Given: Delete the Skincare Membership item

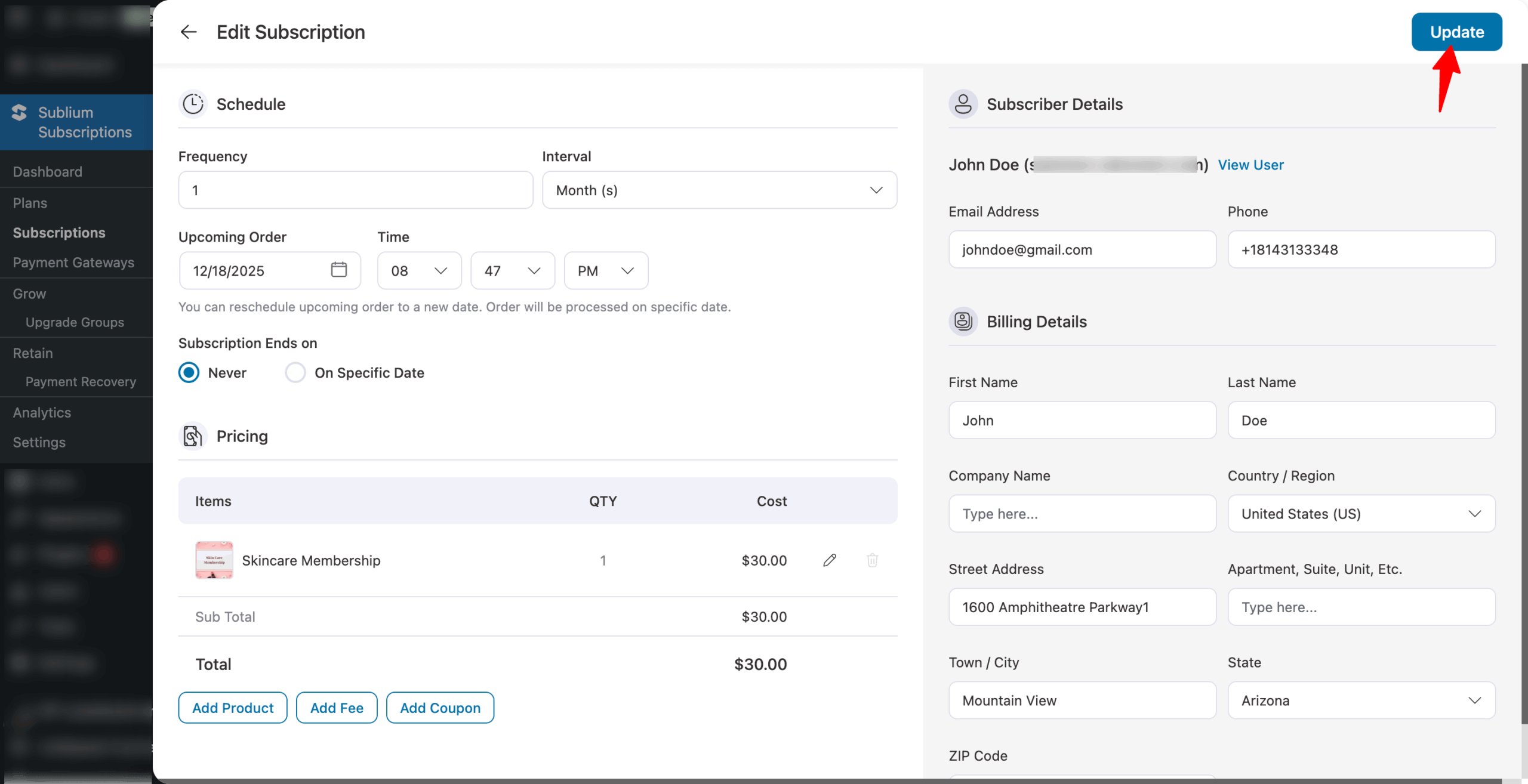Looking at the screenshot, I should pyautogui.click(x=872, y=560).
